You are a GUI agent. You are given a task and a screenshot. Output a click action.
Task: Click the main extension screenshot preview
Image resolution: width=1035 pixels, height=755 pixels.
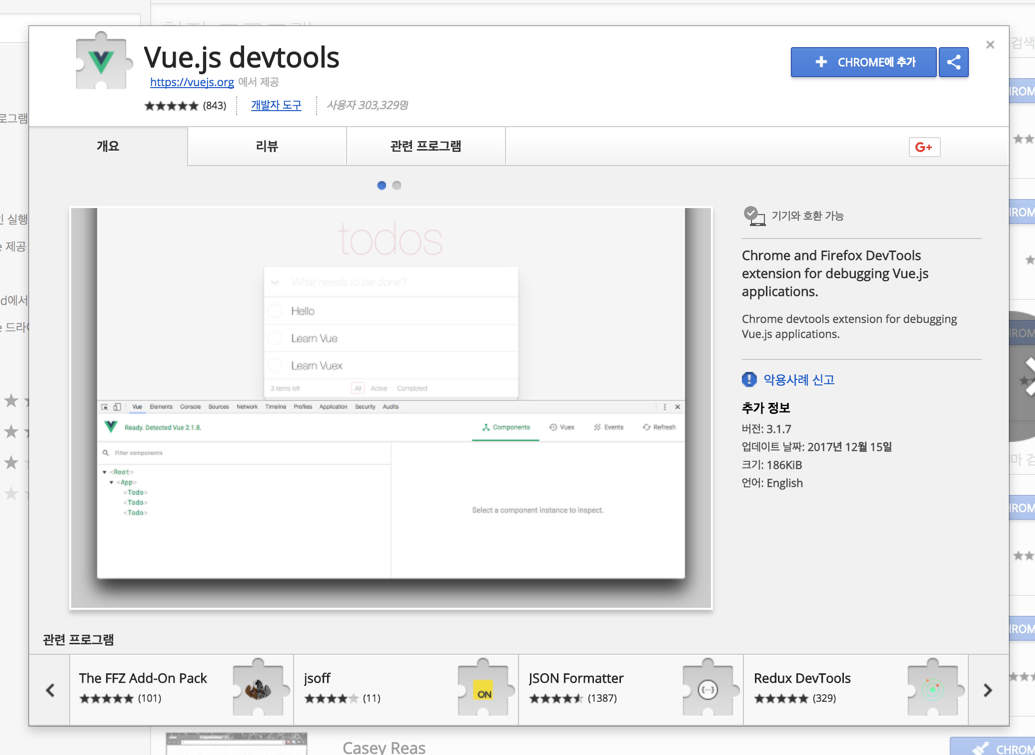tap(391, 408)
